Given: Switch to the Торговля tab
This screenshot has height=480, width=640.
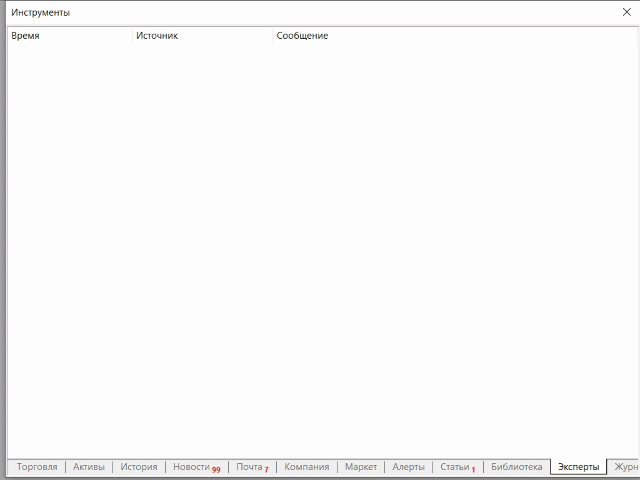Looking at the screenshot, I should tap(37, 467).
